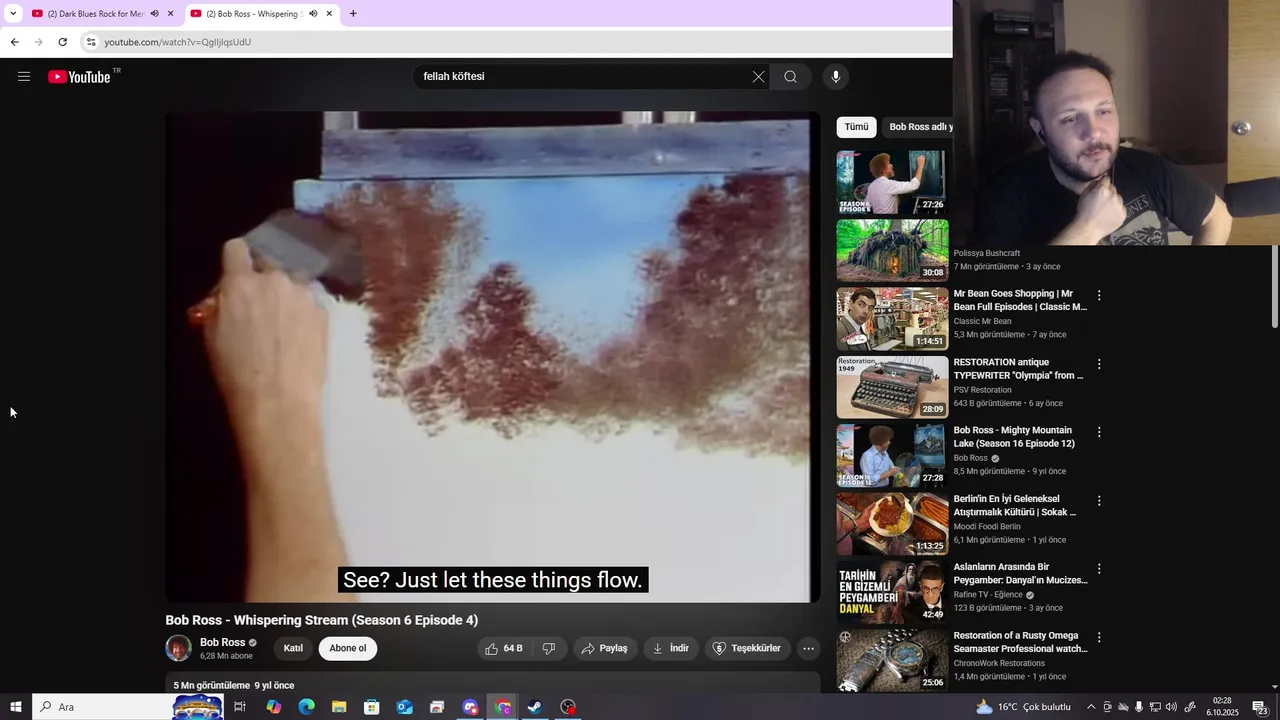Screen dimensions: 1280x720
Task: Run the search with the magnifier button
Action: (790, 76)
